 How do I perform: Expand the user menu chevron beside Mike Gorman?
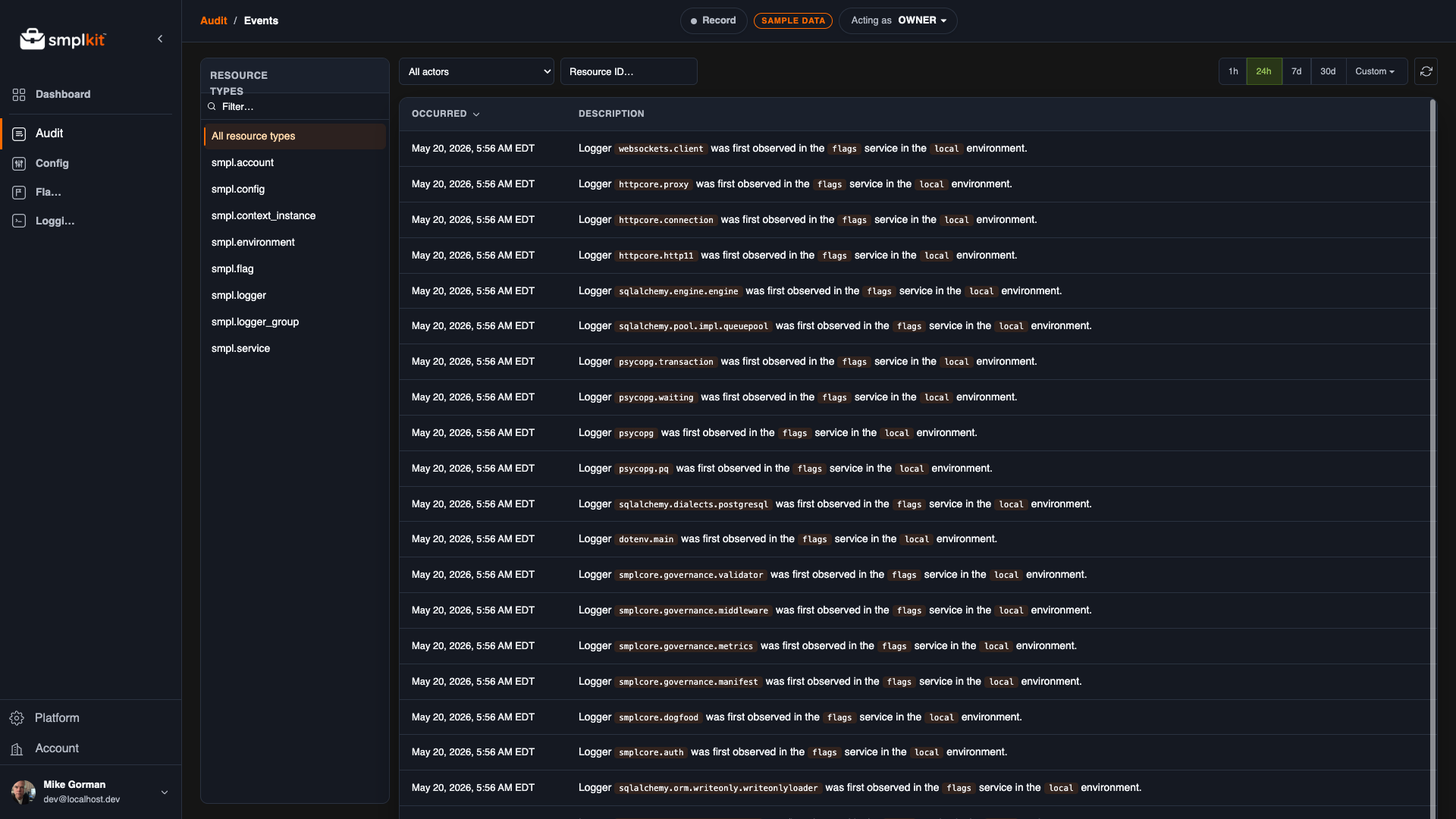coord(165,792)
